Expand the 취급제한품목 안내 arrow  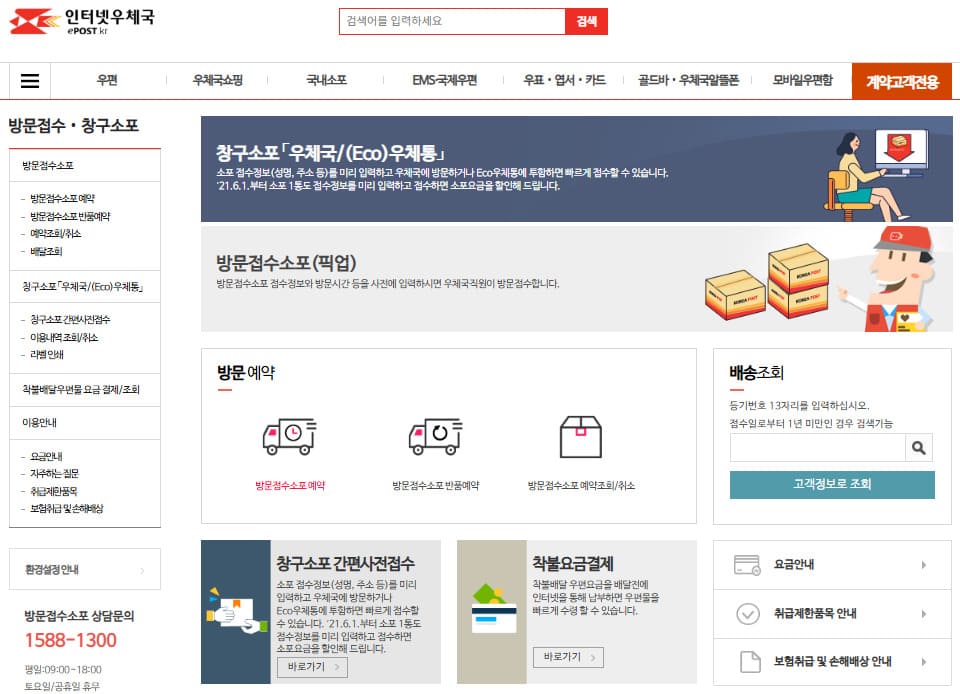tap(924, 614)
